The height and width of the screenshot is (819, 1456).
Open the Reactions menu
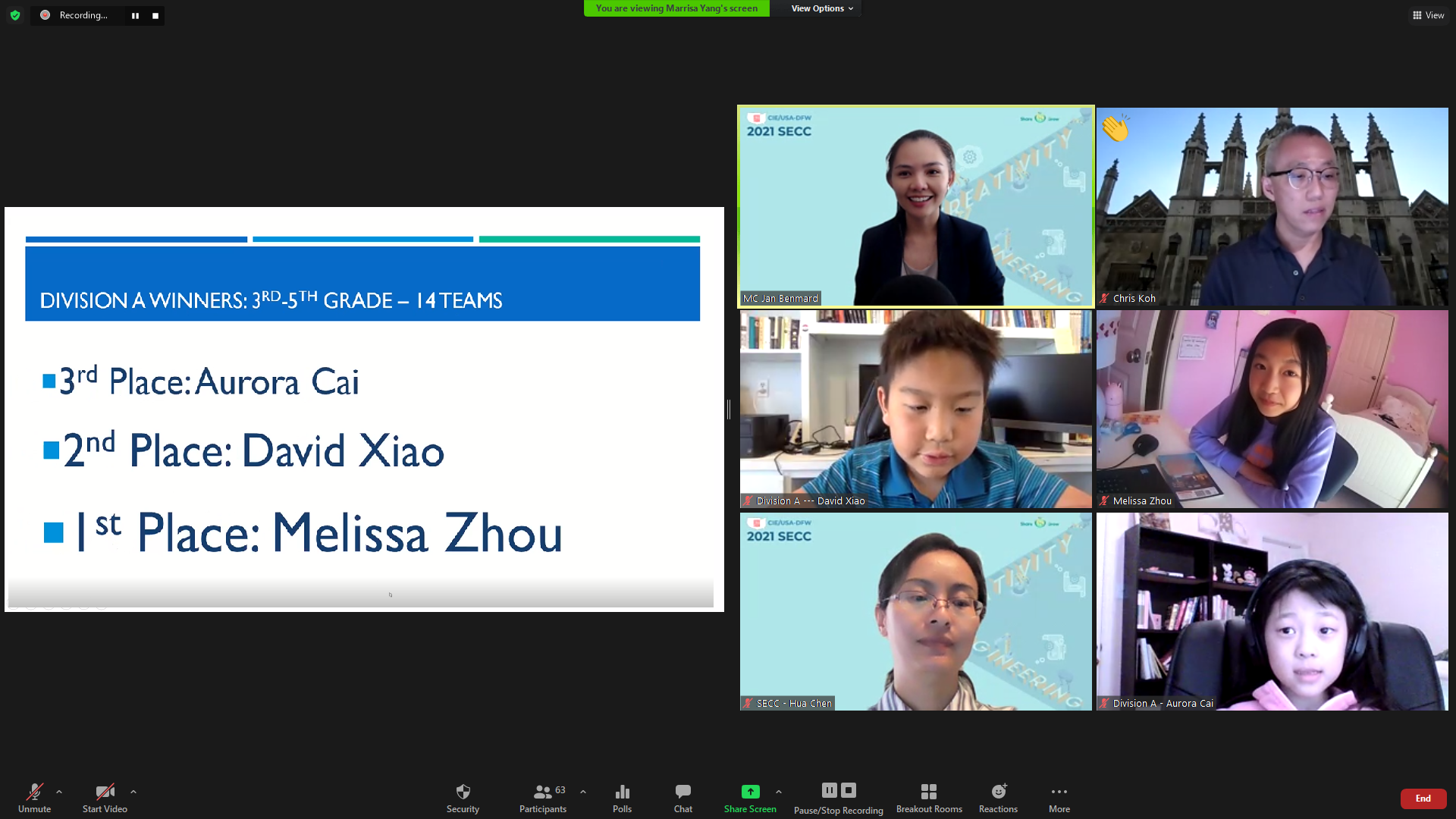click(998, 798)
